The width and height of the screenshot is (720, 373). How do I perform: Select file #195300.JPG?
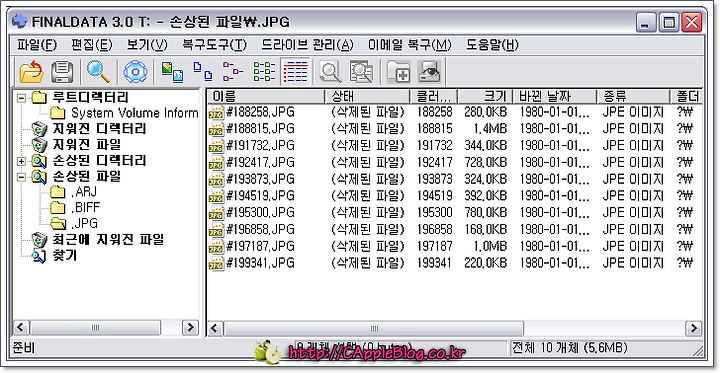[x=260, y=212]
